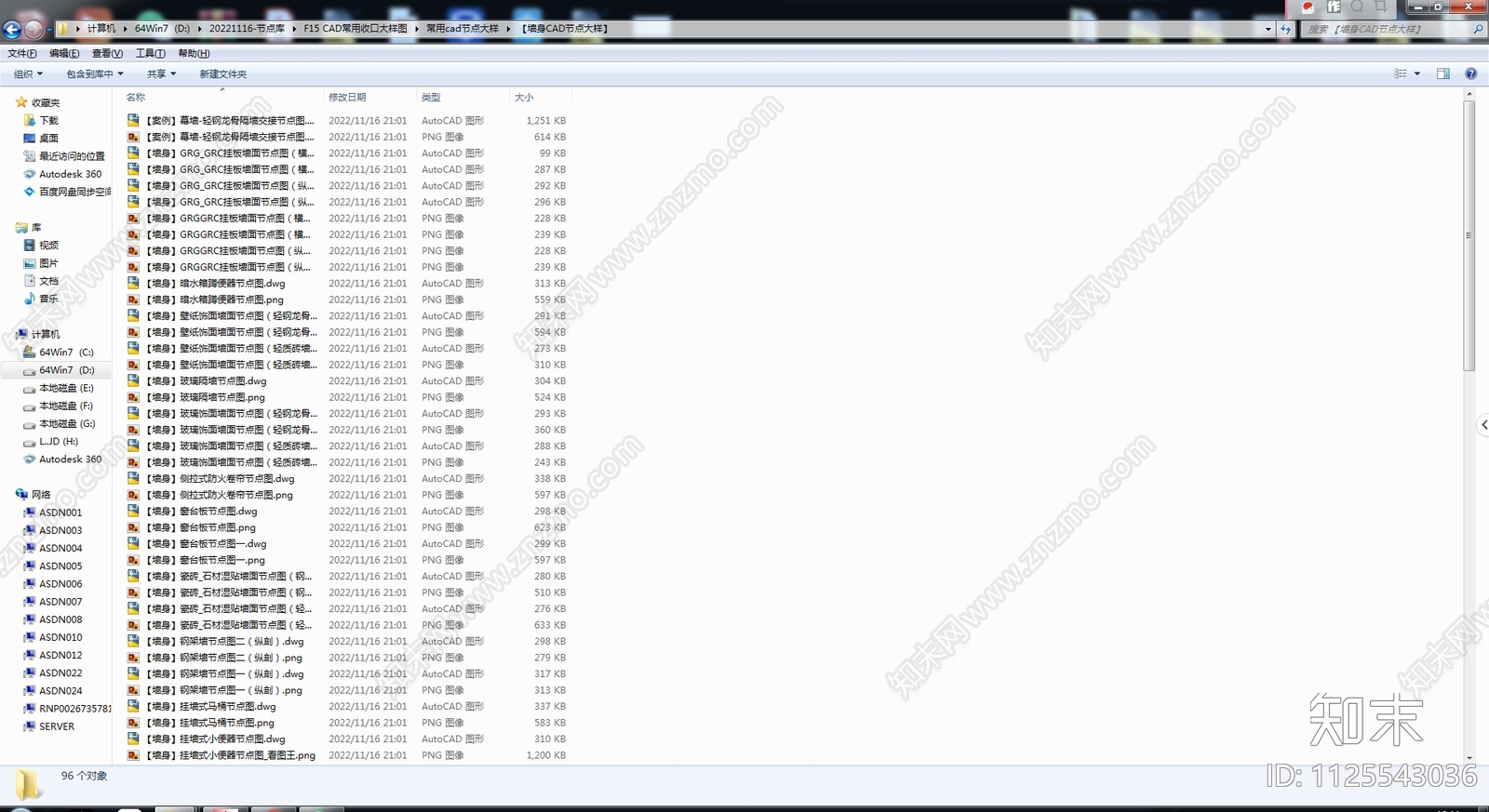This screenshot has height=812, width=1489.
Task: Click the SERVER network computer icon
Action: coord(30,726)
